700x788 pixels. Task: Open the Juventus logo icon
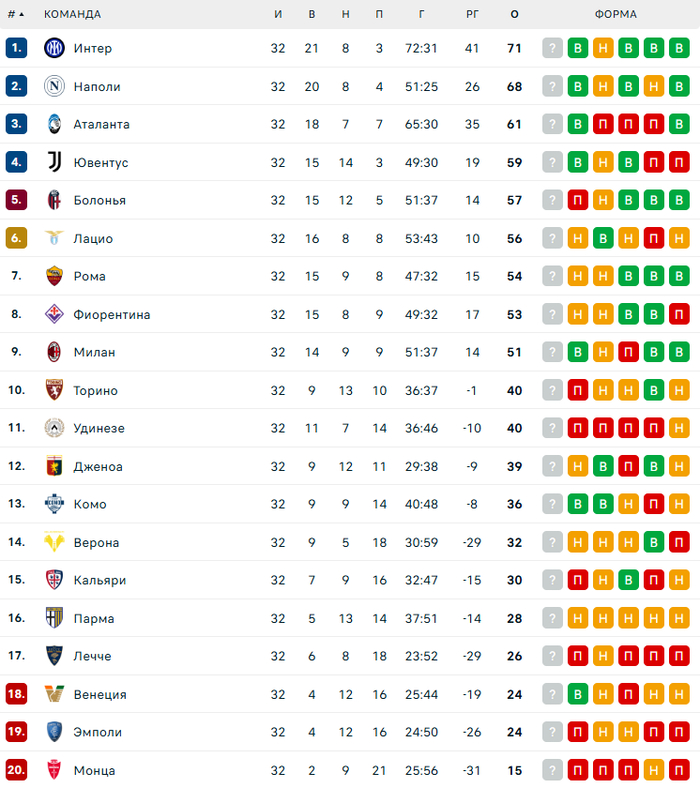(x=54, y=162)
